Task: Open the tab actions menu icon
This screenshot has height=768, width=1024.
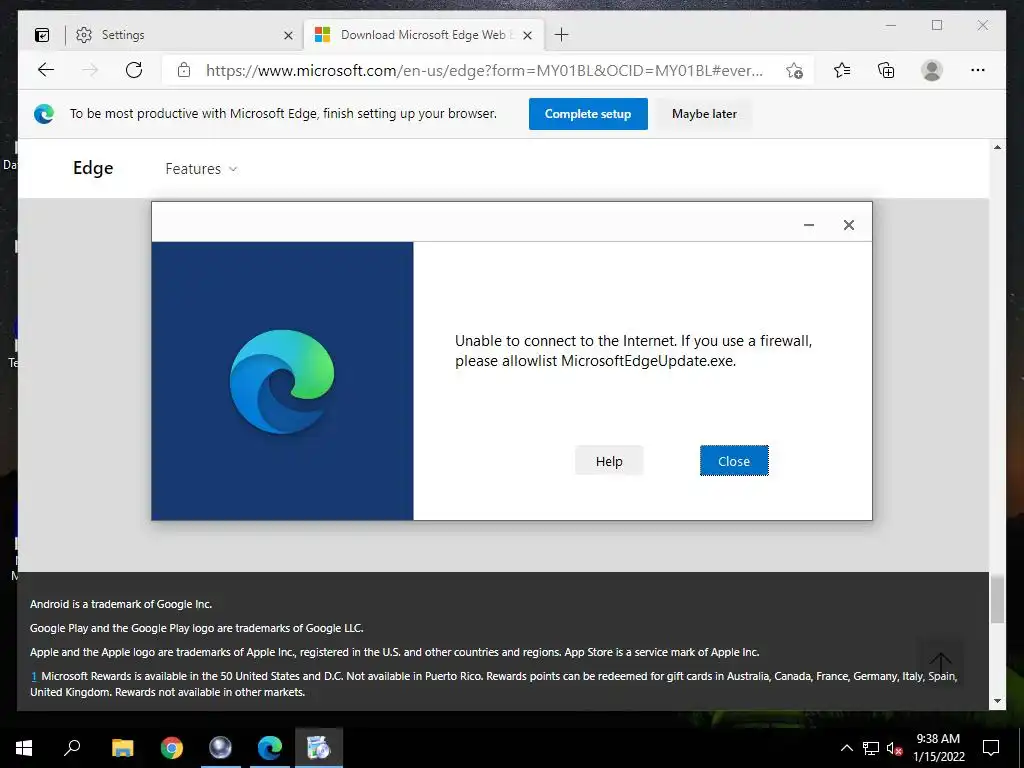Action: click(42, 35)
